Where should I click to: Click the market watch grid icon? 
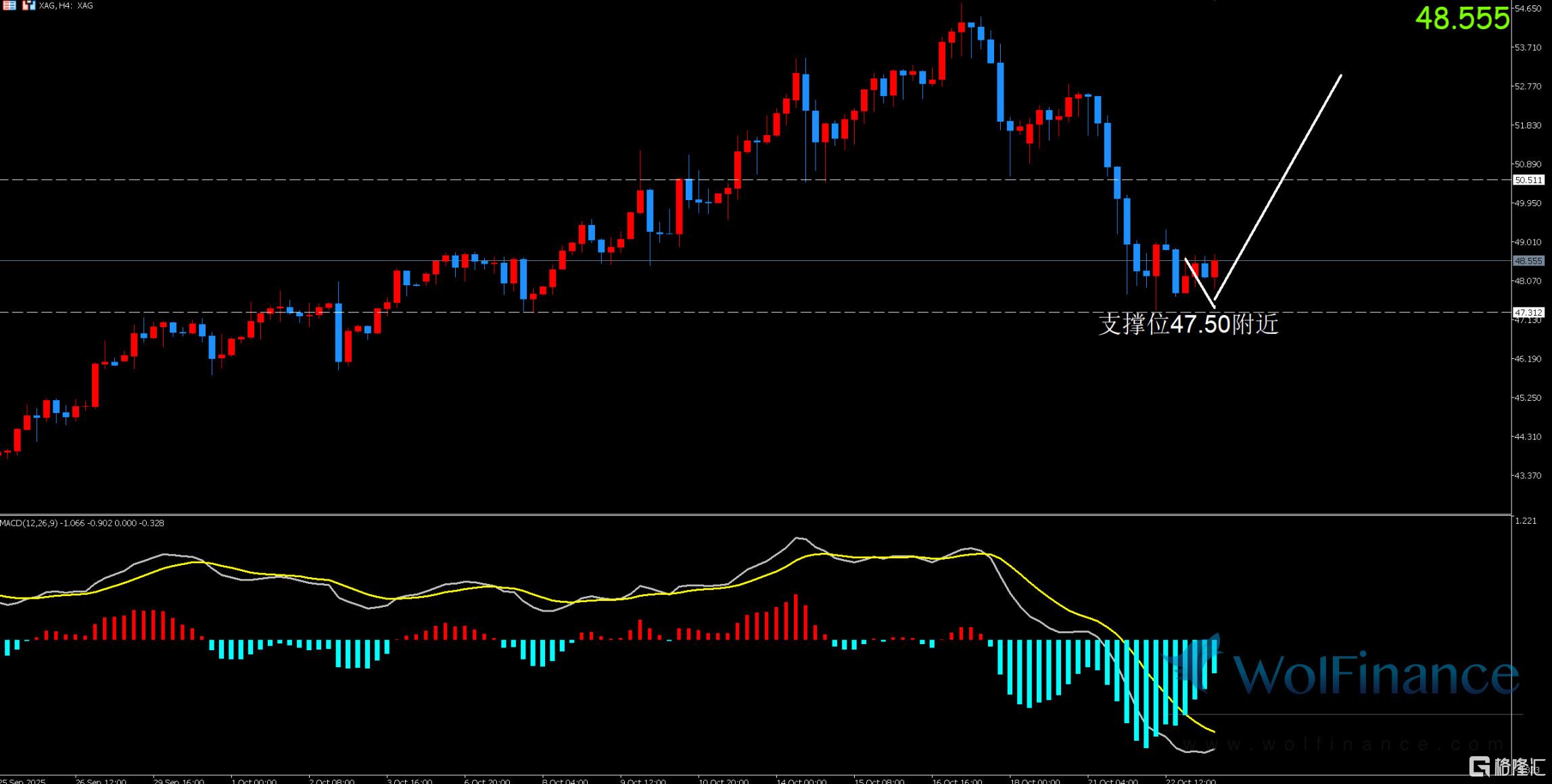[9, 5]
